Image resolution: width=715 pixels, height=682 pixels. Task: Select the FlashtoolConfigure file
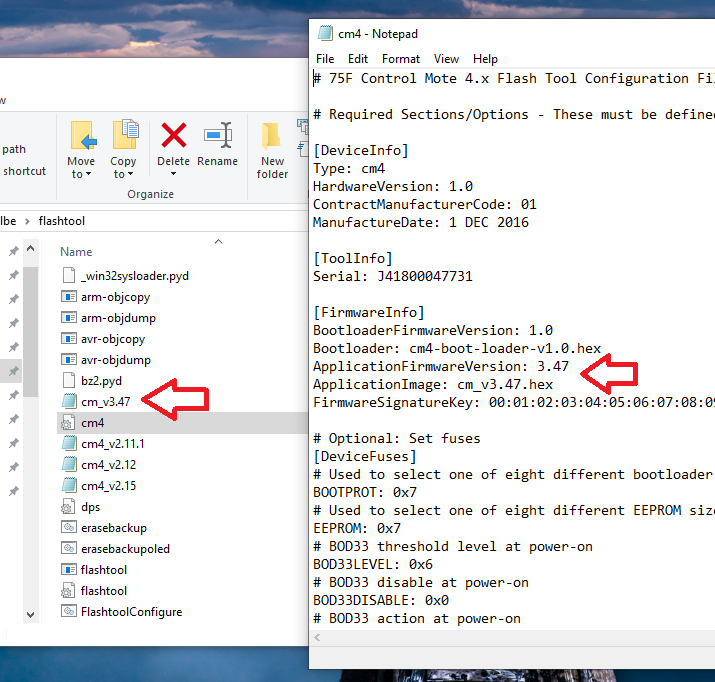point(131,611)
